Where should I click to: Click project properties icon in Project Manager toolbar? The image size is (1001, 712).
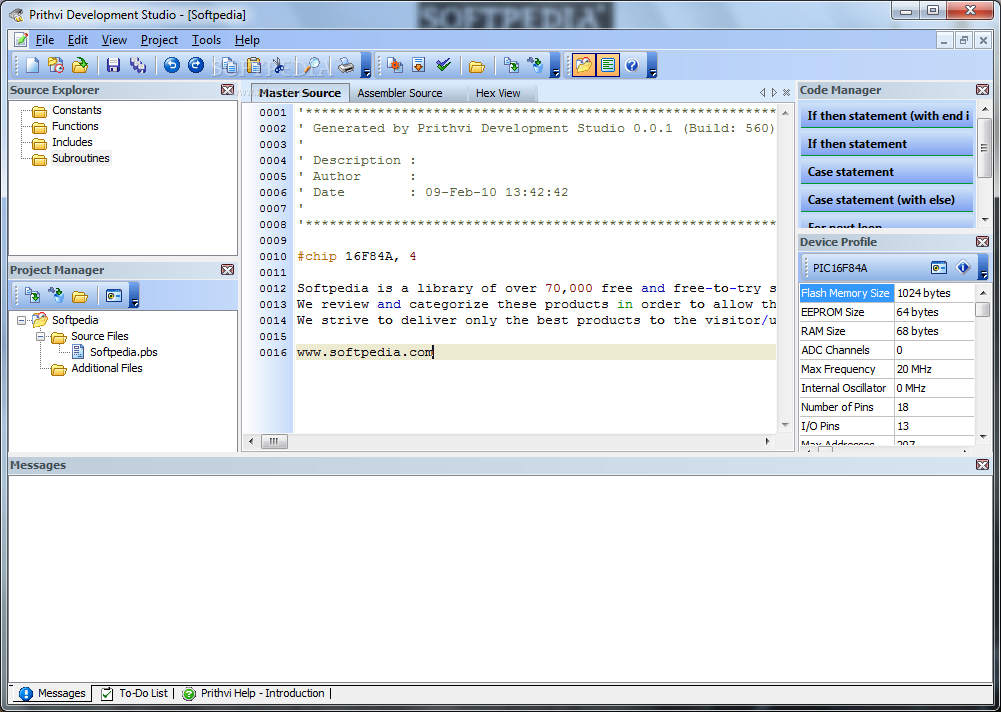pyautogui.click(x=114, y=296)
